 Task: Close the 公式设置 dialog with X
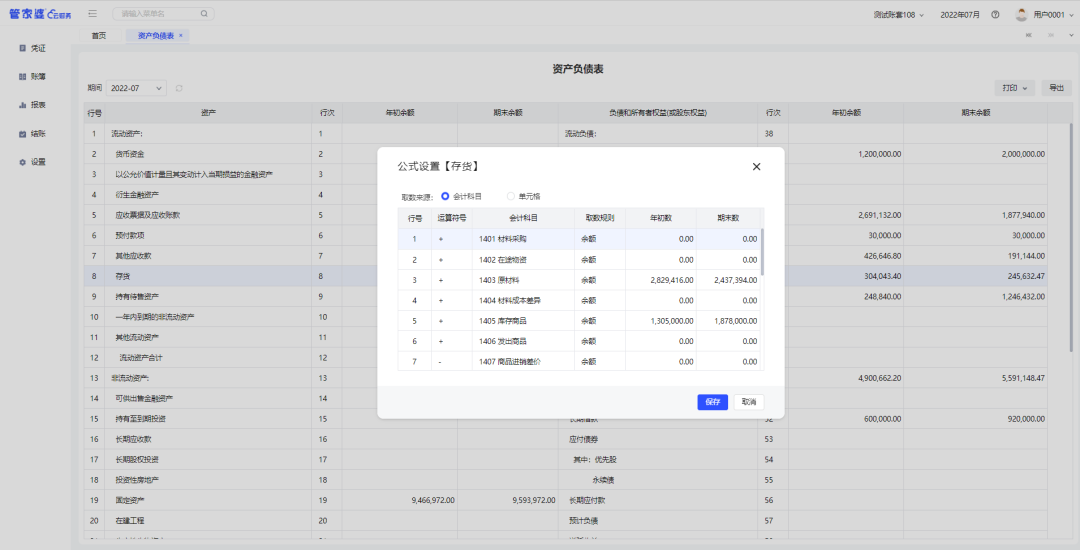pos(756,167)
